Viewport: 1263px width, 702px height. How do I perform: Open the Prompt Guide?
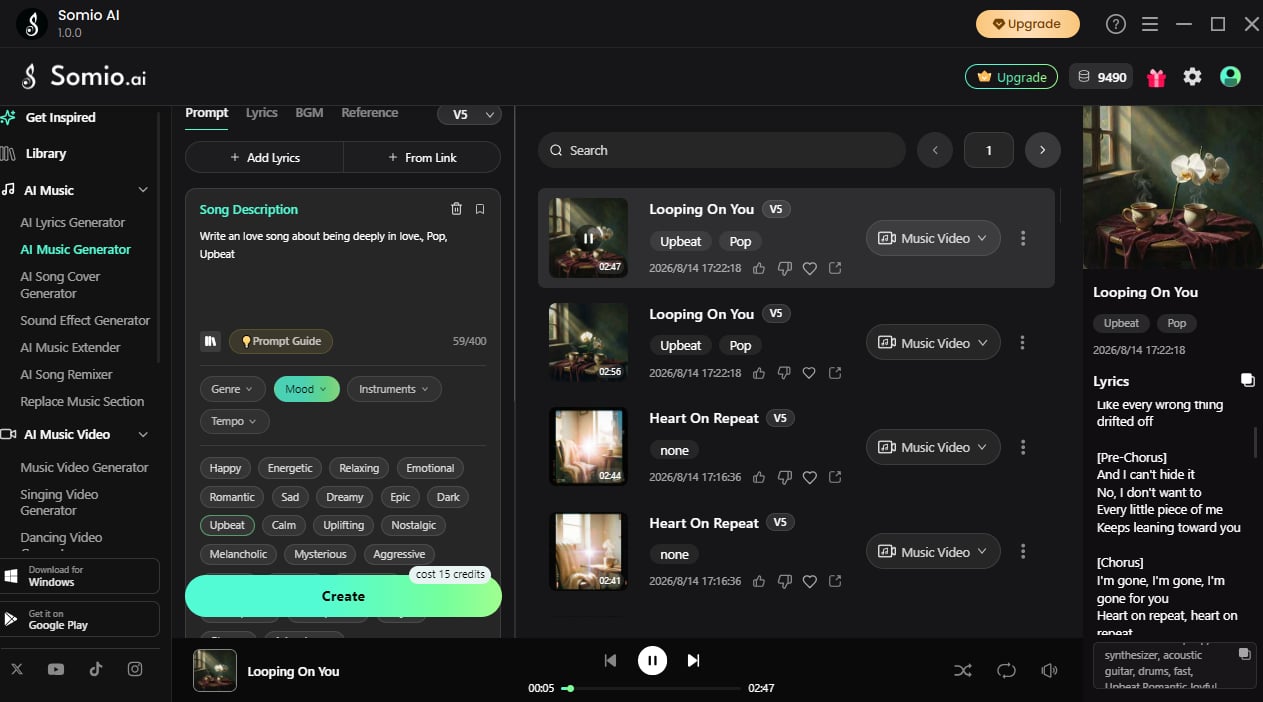point(281,341)
